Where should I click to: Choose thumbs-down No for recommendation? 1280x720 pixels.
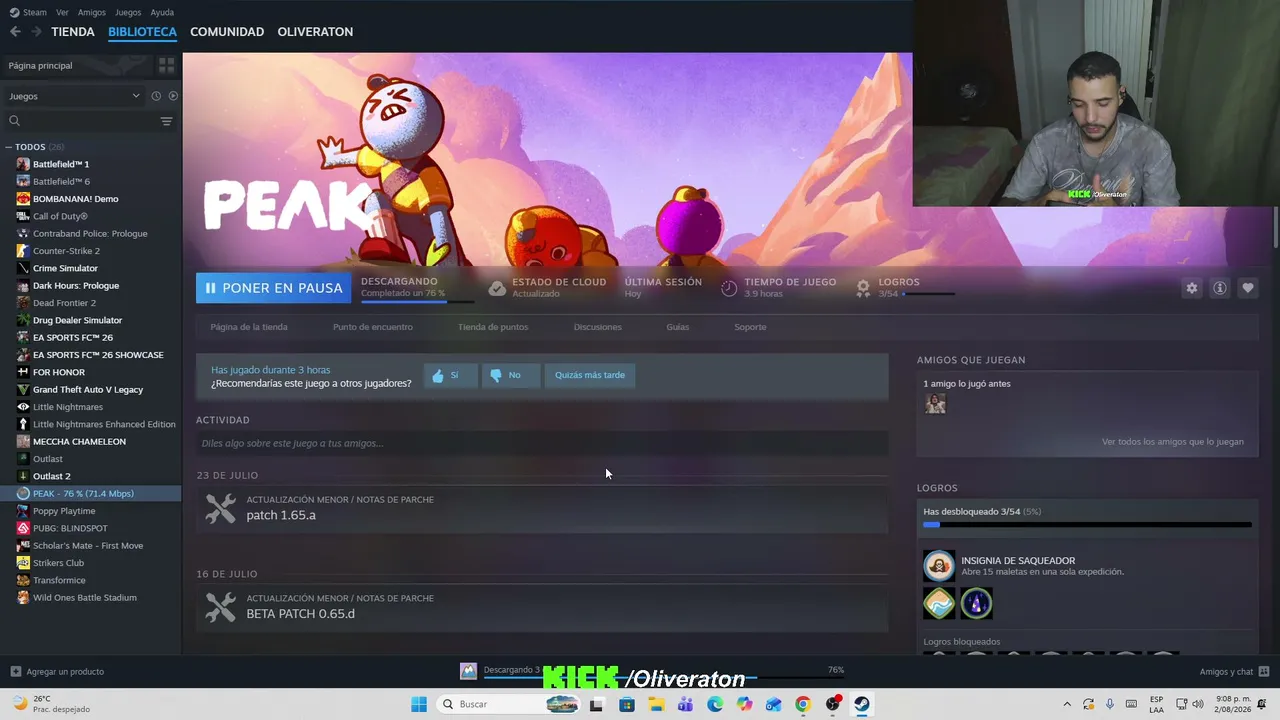click(x=510, y=375)
